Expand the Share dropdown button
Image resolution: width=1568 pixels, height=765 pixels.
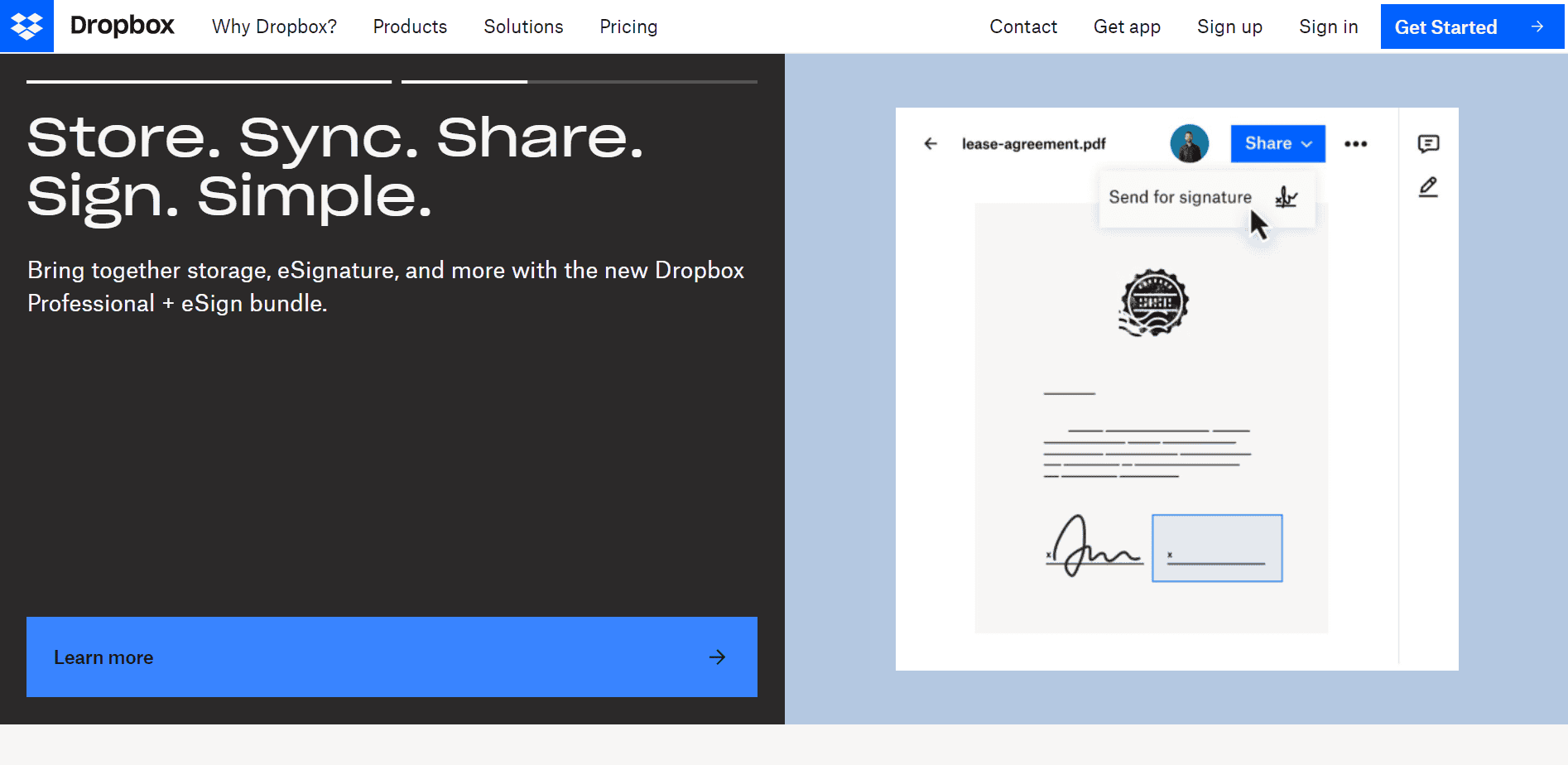[1277, 143]
